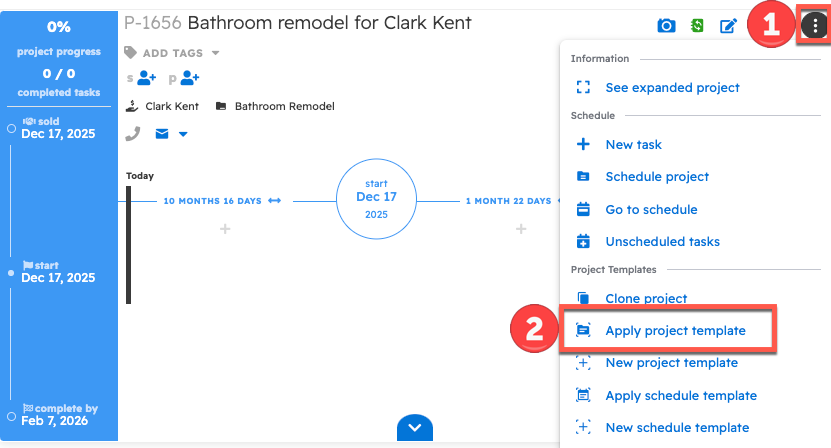Screen dimensions: 831x448
Task: Select See expanded project option
Action: [672, 87]
